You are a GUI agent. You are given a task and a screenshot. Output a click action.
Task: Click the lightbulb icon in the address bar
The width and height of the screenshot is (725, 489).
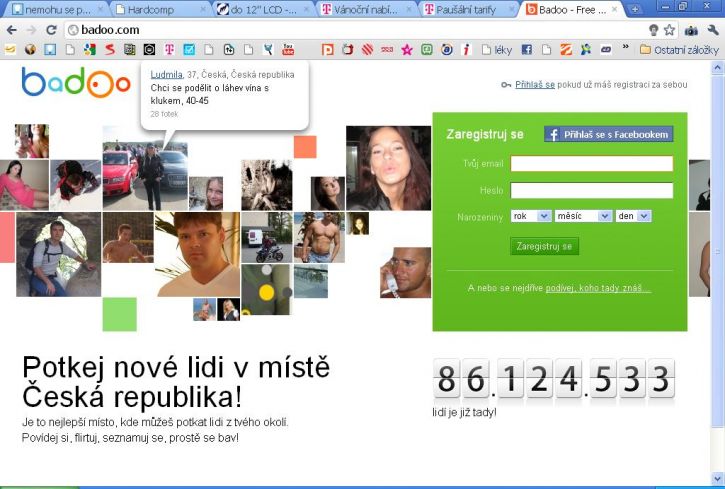tap(653, 30)
